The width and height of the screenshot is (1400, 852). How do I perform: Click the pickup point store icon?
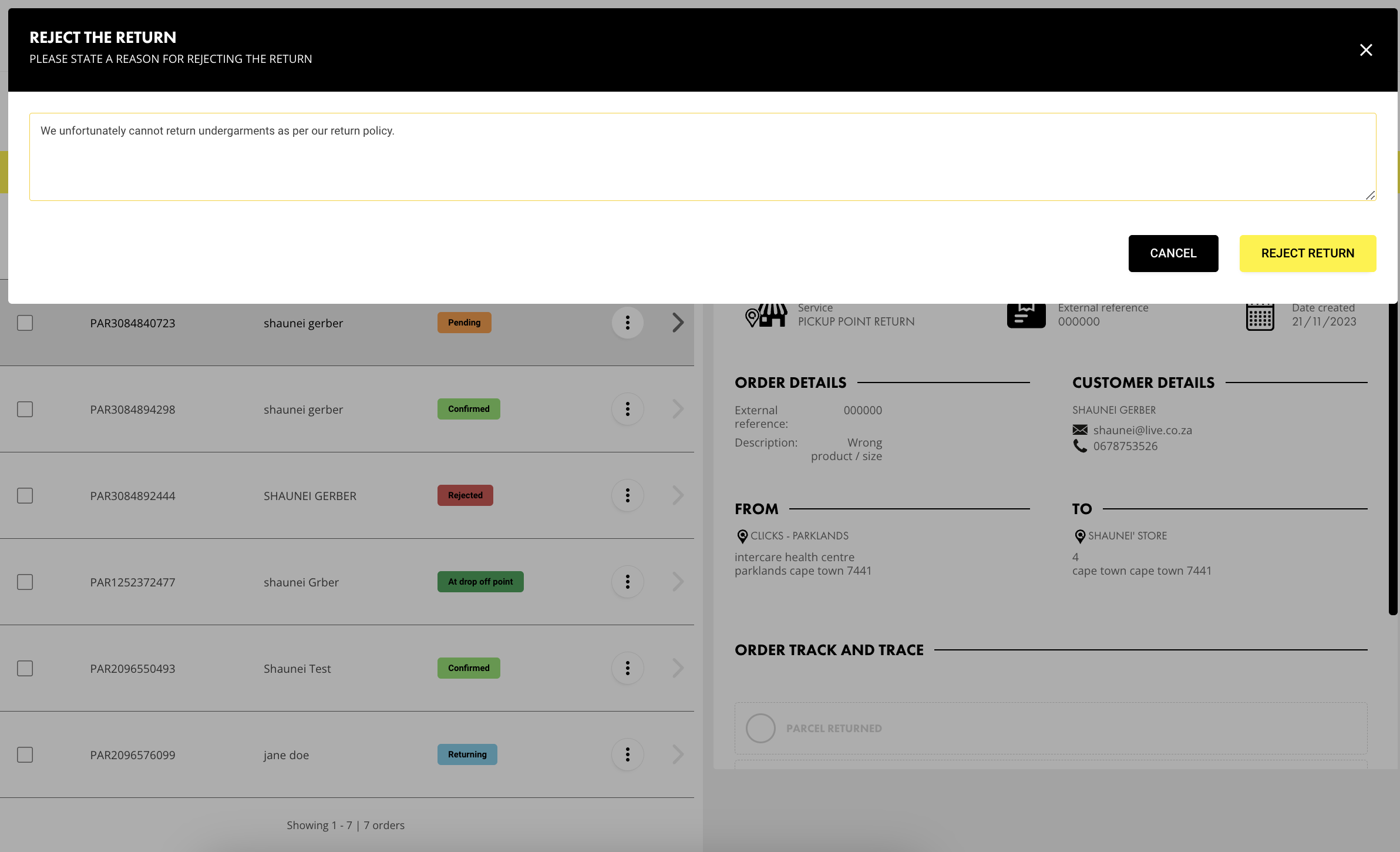coord(766,316)
